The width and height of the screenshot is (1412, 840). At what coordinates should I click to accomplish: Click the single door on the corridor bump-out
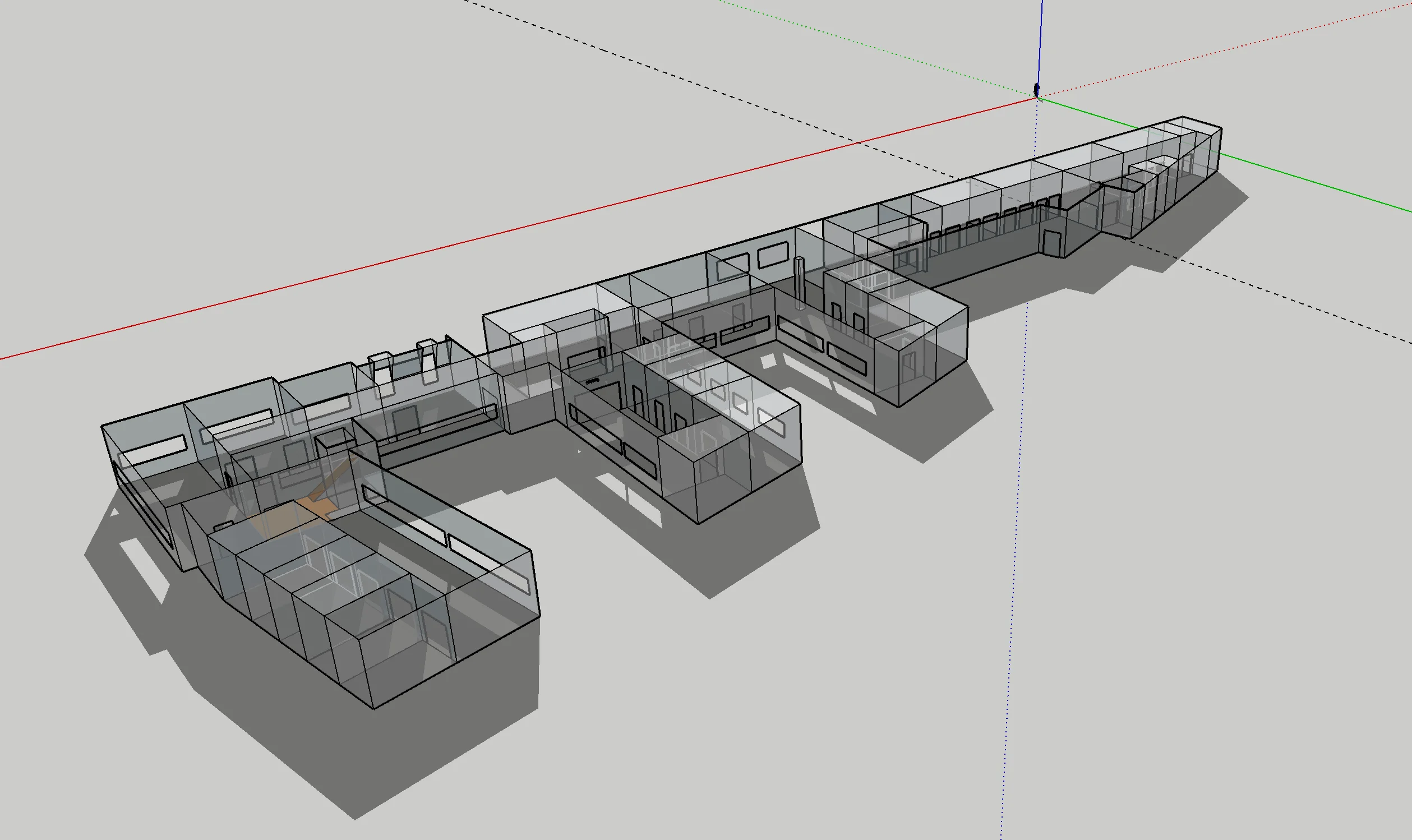[x=1051, y=243]
